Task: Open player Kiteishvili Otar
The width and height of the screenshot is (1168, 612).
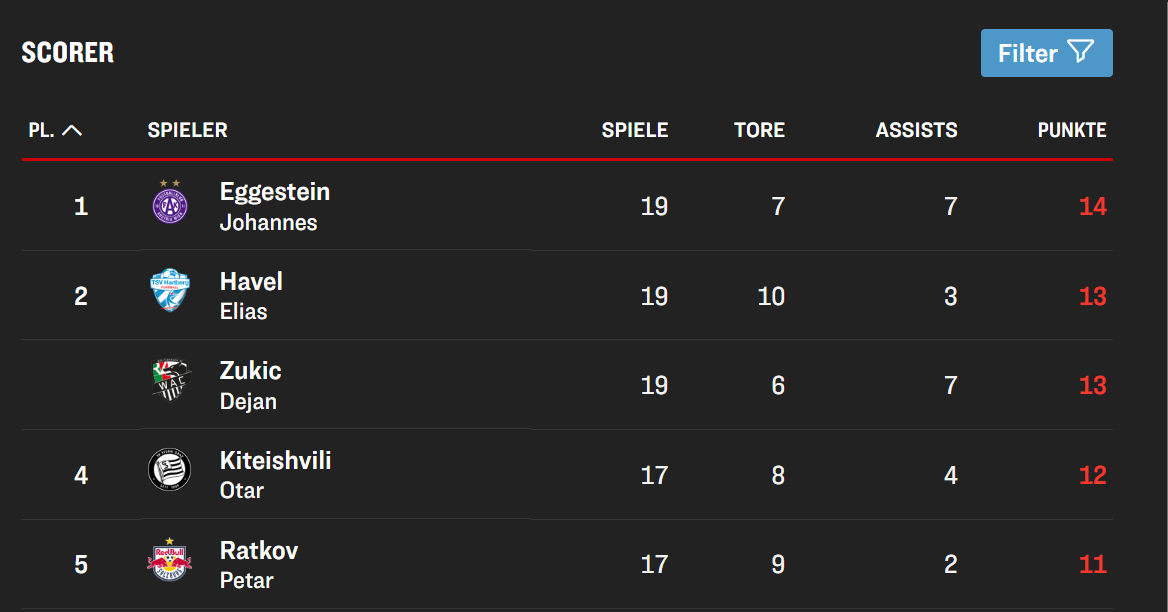Action: [x=275, y=474]
